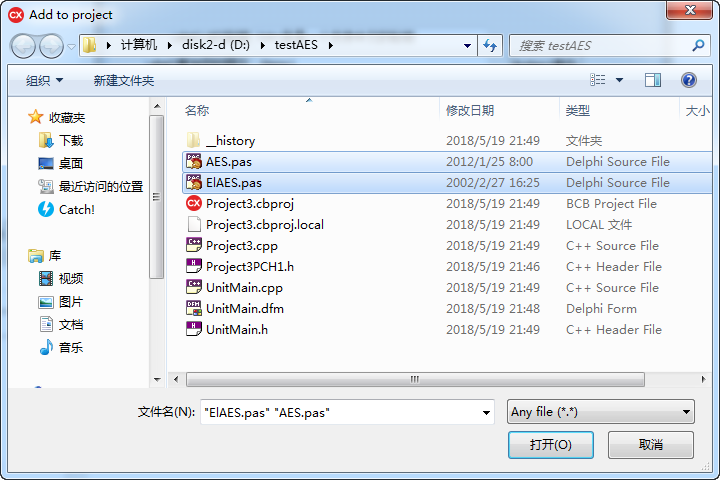Expand the view options dropdown arrow

click(x=619, y=80)
